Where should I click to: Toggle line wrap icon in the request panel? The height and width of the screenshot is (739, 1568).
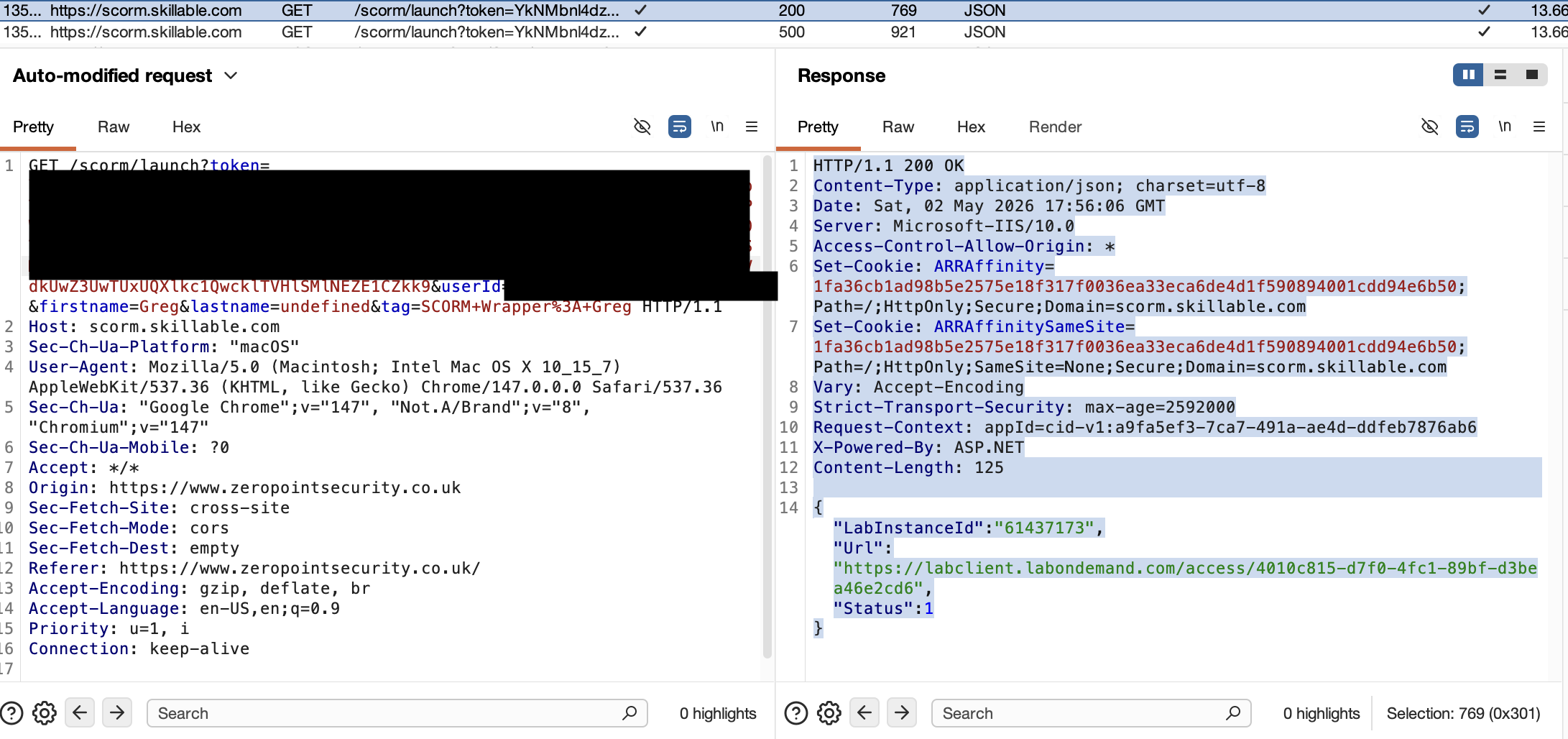coord(680,127)
